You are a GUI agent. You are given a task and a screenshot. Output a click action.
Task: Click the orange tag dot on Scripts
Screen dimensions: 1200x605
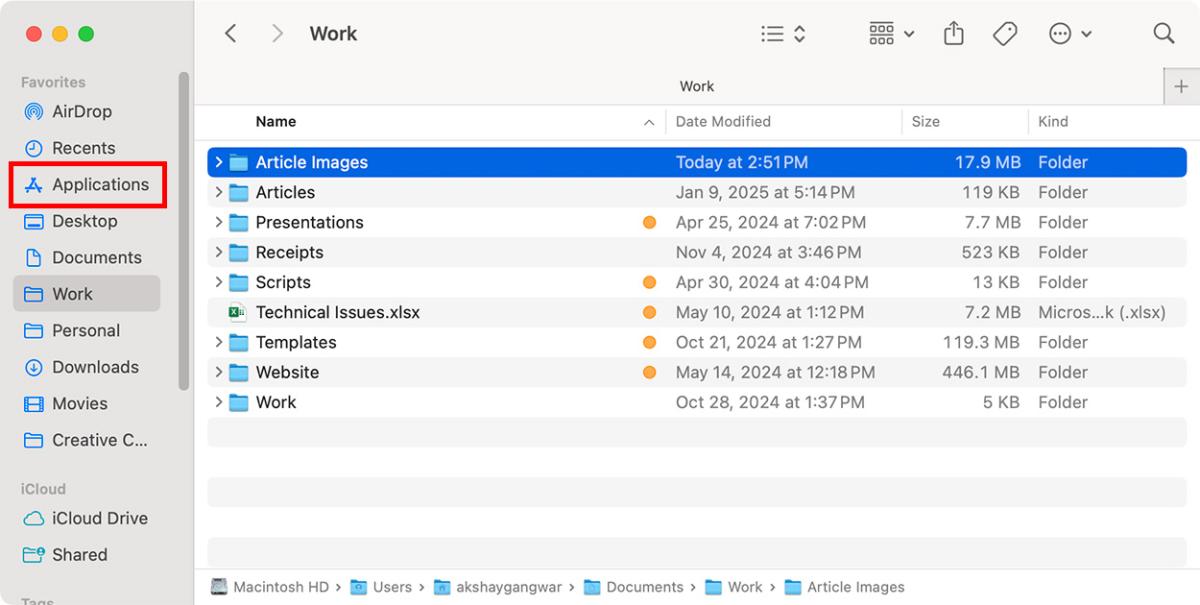coord(649,282)
